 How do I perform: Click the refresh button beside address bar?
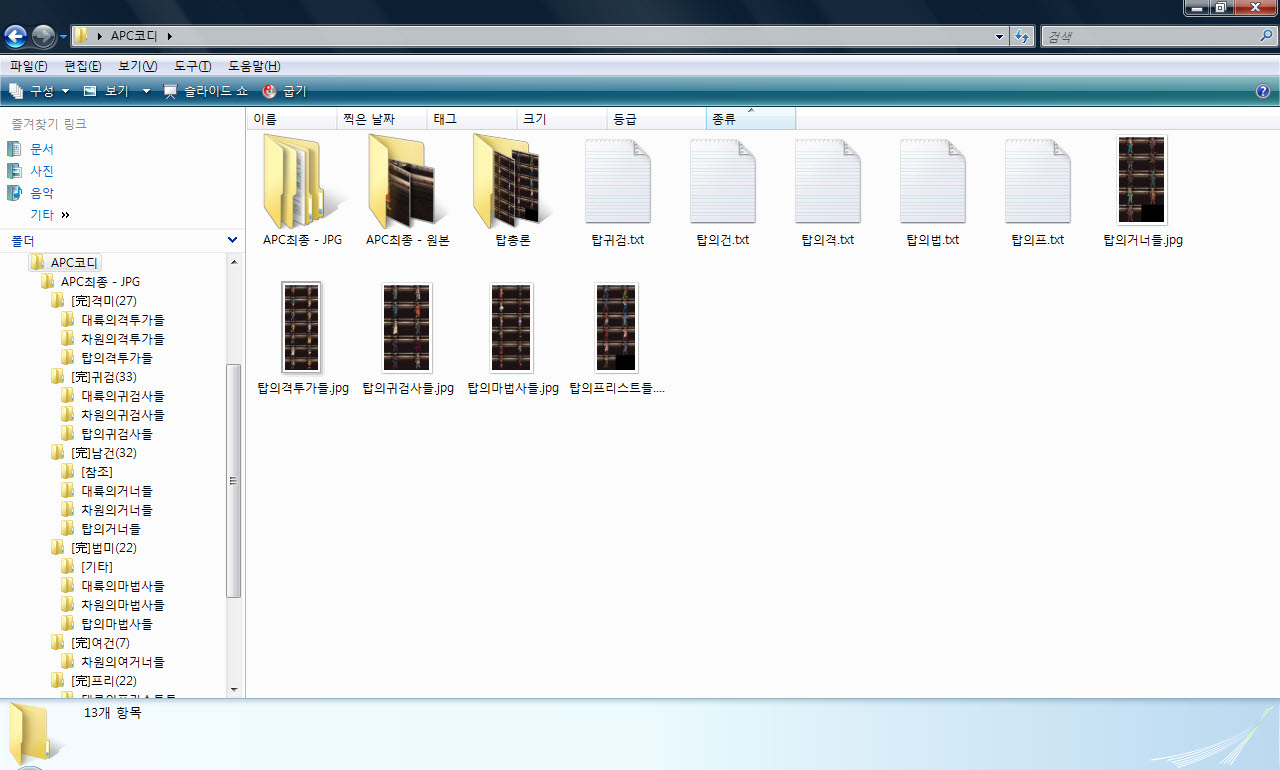click(x=1022, y=37)
